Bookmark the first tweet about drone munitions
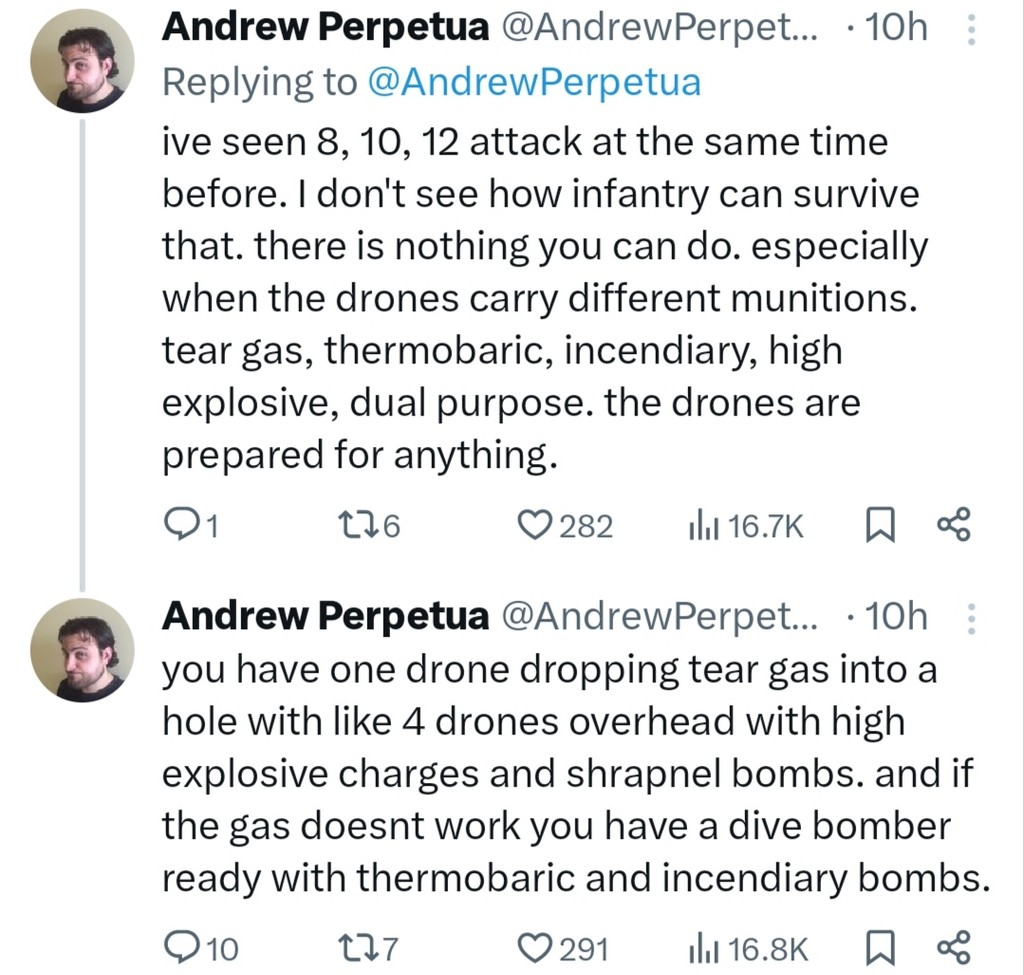The height and width of the screenshot is (975, 1024). point(880,524)
